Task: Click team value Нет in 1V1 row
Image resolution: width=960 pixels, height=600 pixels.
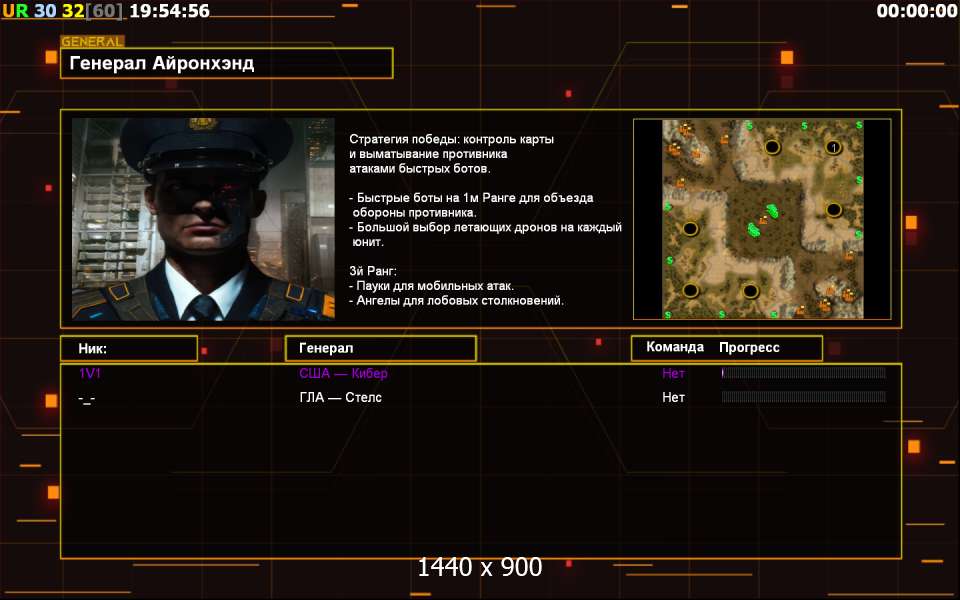Action: click(673, 373)
